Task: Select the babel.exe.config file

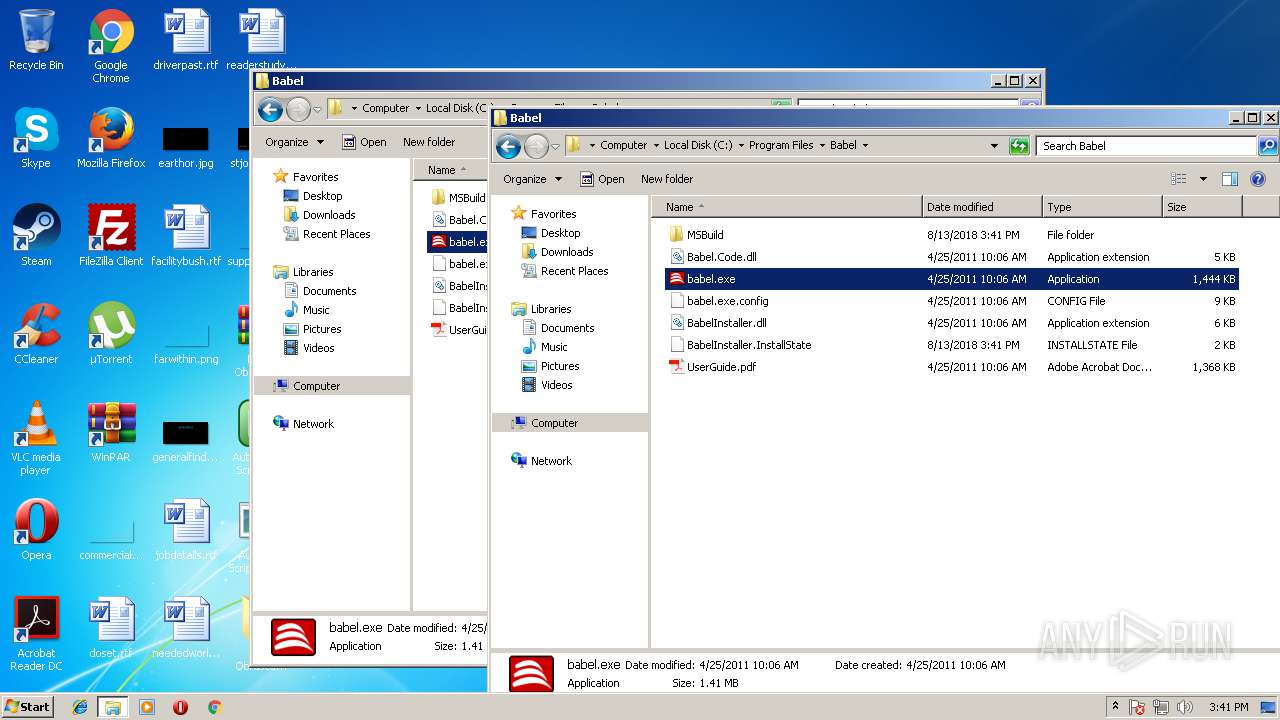Action: (951, 301)
